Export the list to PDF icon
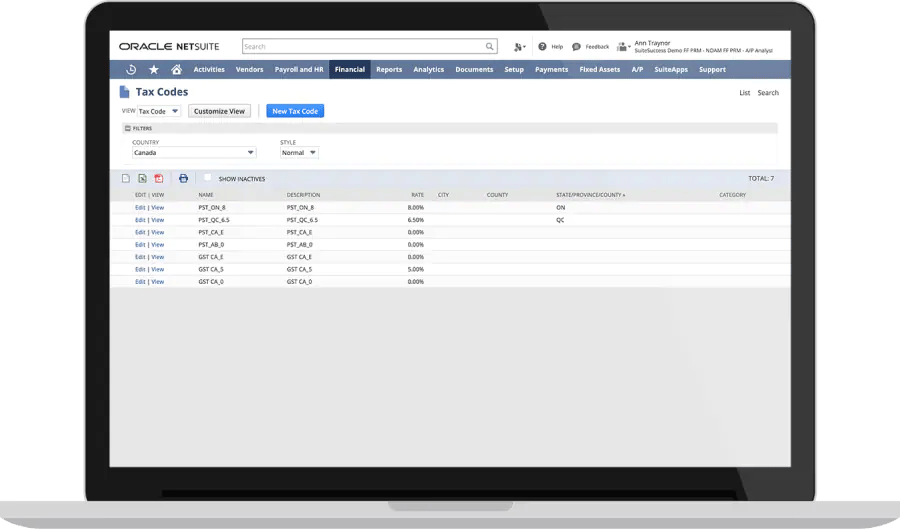This screenshot has height=529, width=900. coord(159,178)
